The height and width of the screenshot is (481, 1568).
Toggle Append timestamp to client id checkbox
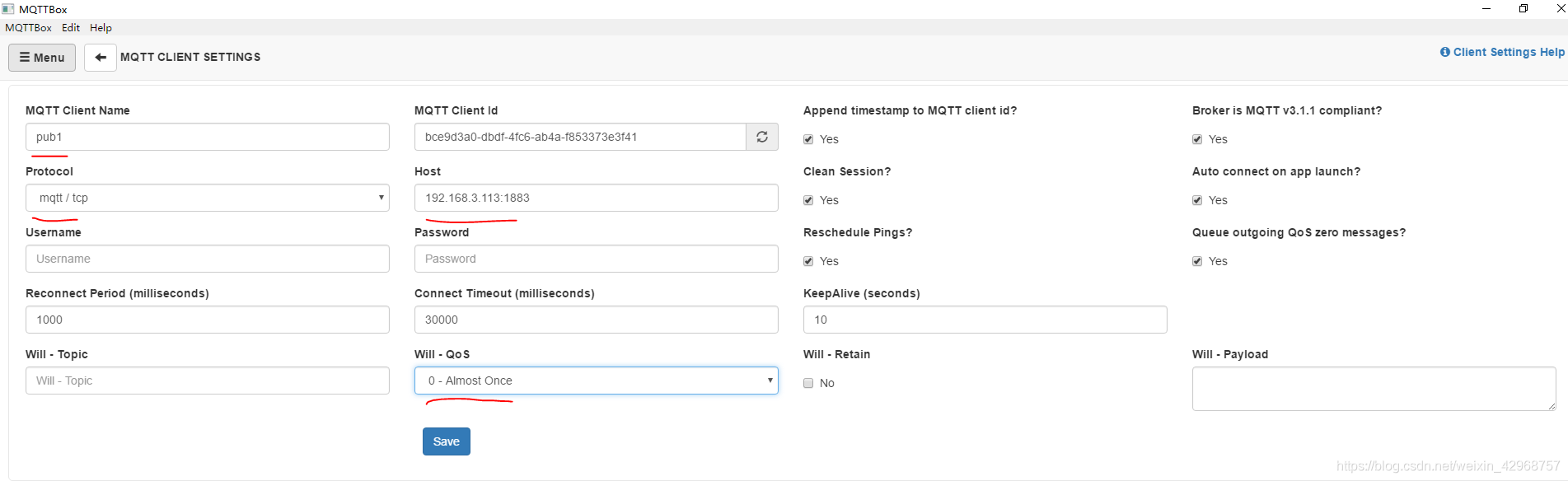(808, 139)
